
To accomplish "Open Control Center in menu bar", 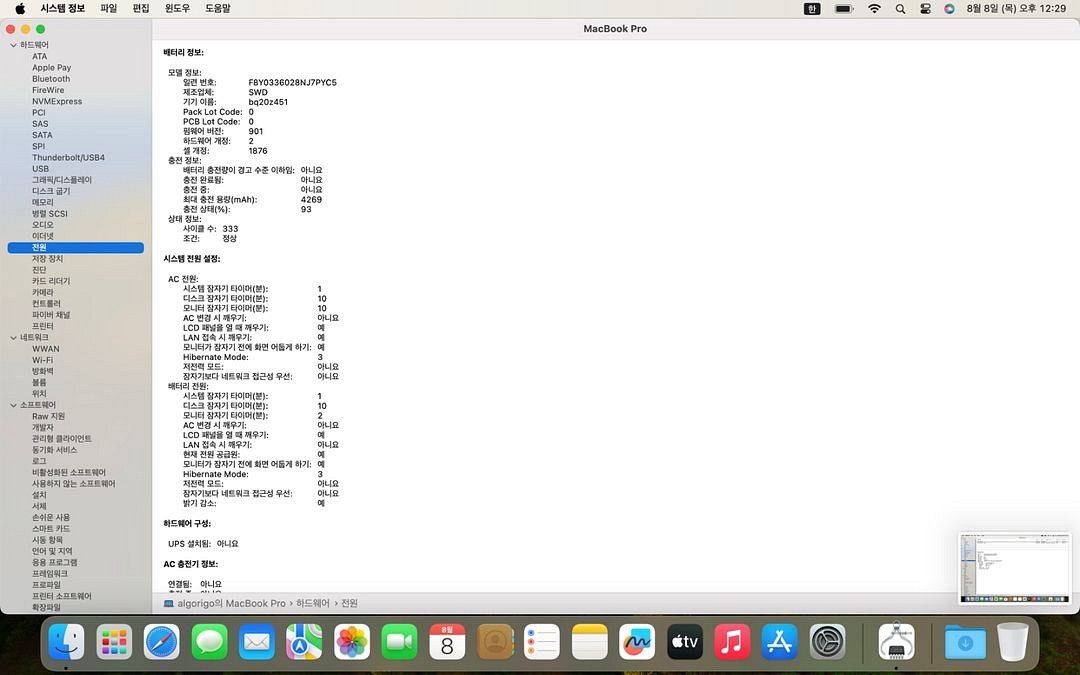I will (x=925, y=9).
